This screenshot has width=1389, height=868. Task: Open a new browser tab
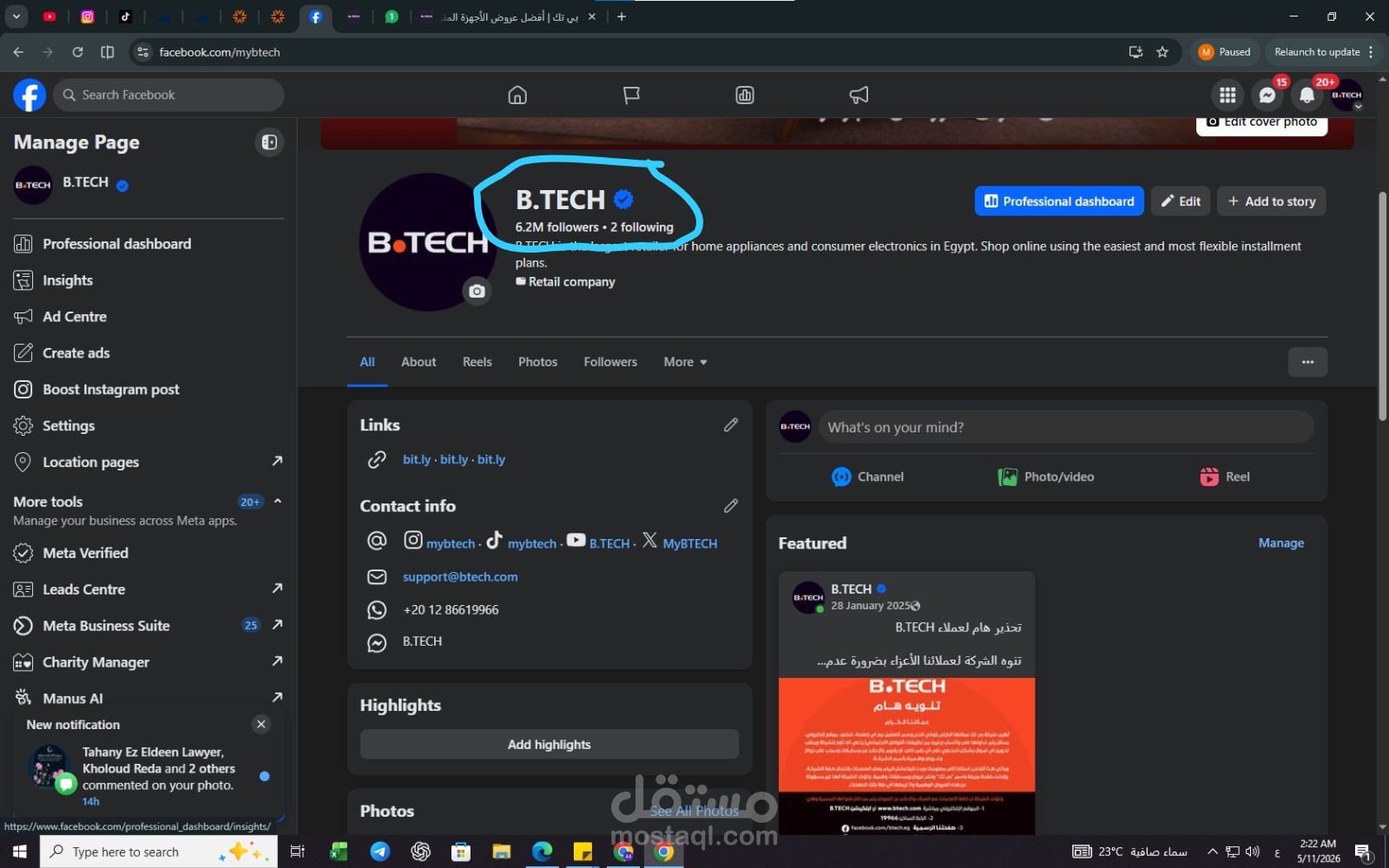click(x=622, y=16)
